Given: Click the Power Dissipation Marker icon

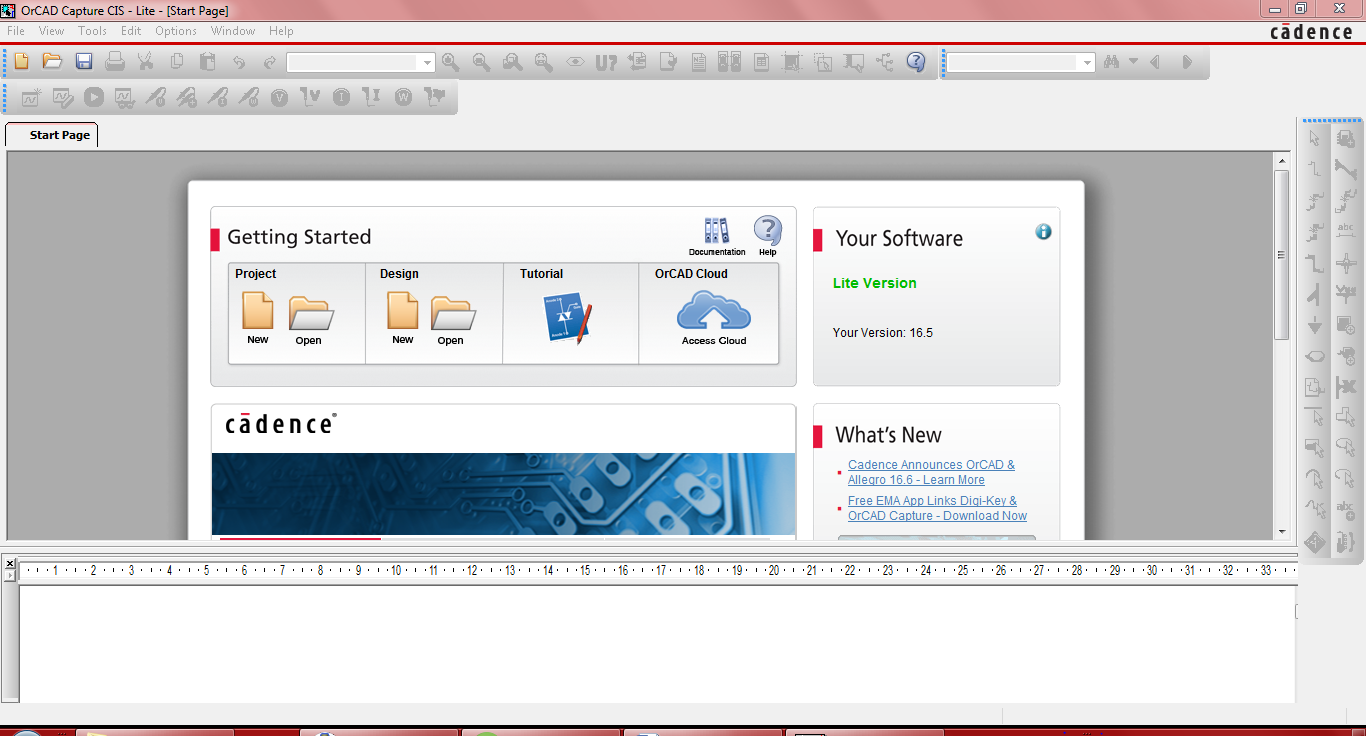Looking at the screenshot, I should (x=248, y=98).
